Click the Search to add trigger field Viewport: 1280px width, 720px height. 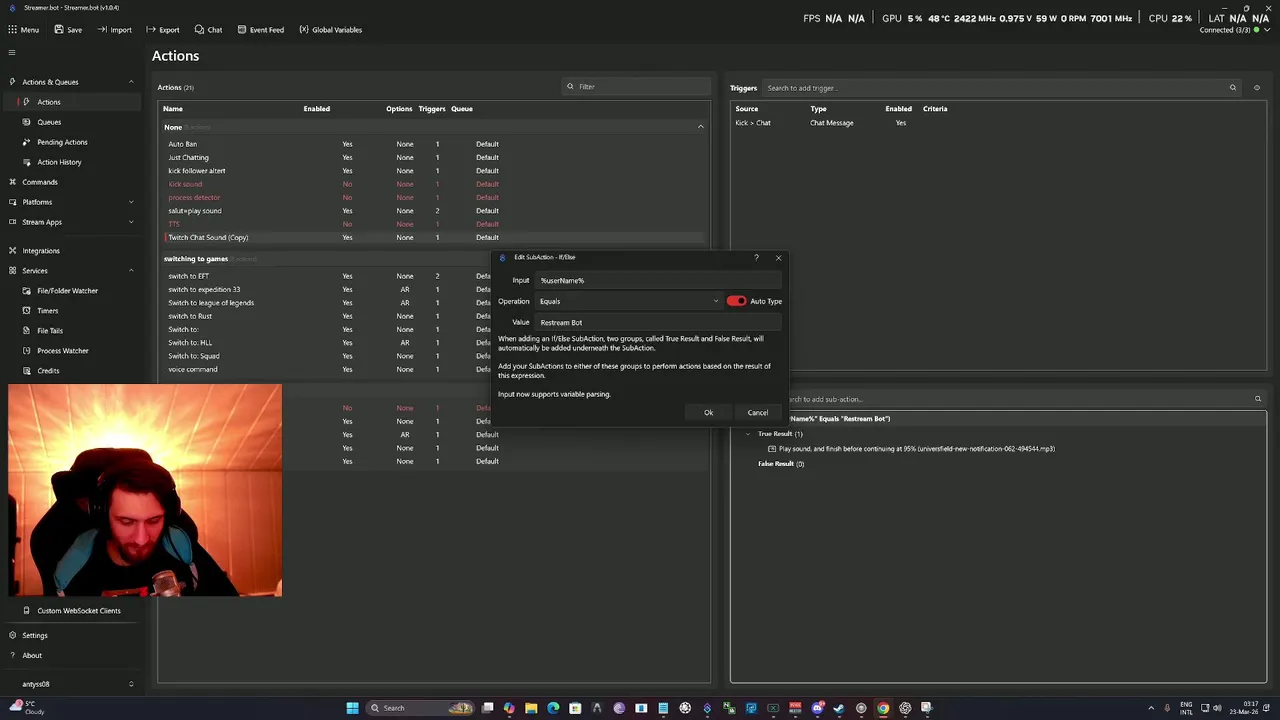1001,88
